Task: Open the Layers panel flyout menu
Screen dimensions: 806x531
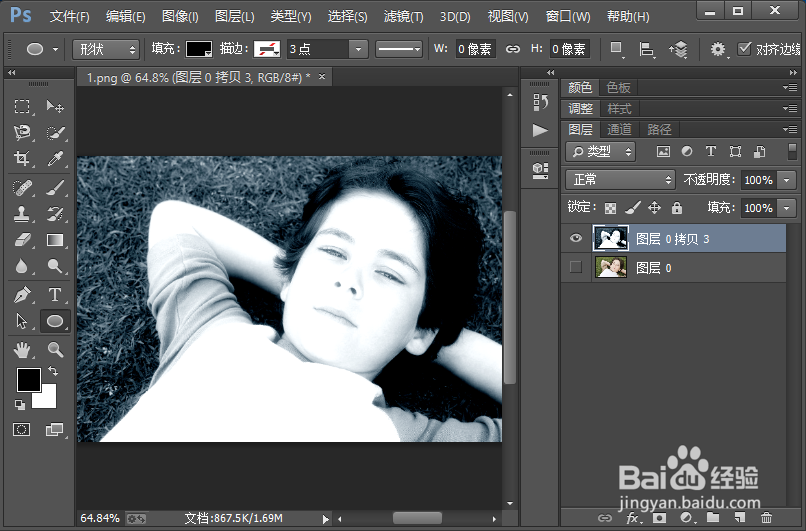Action: point(790,129)
